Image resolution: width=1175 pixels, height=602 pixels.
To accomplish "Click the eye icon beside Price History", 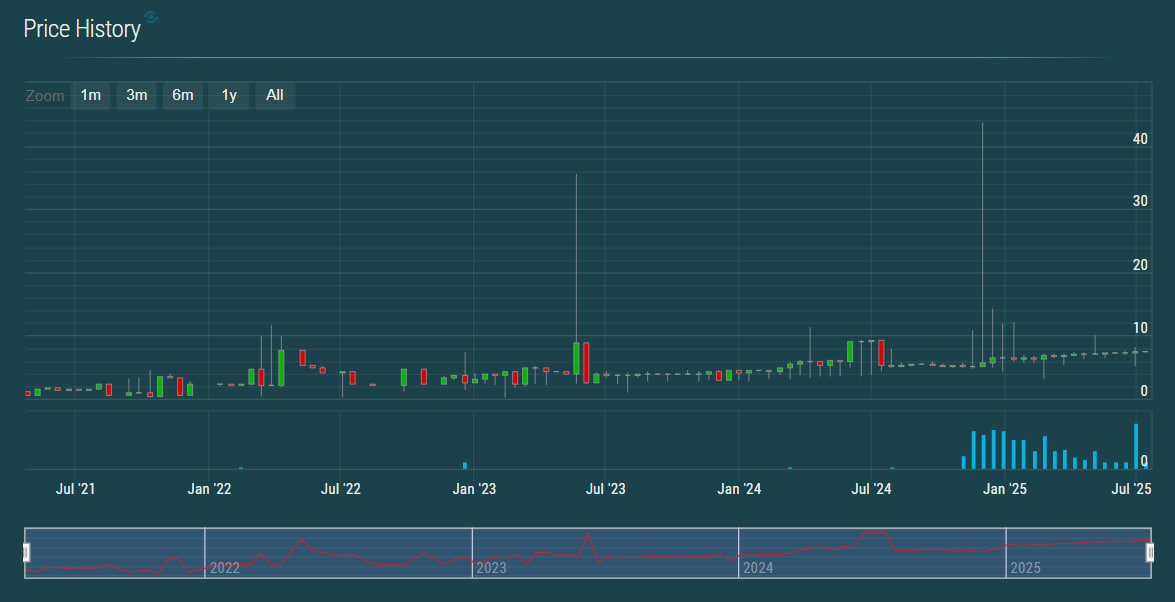I will [151, 16].
